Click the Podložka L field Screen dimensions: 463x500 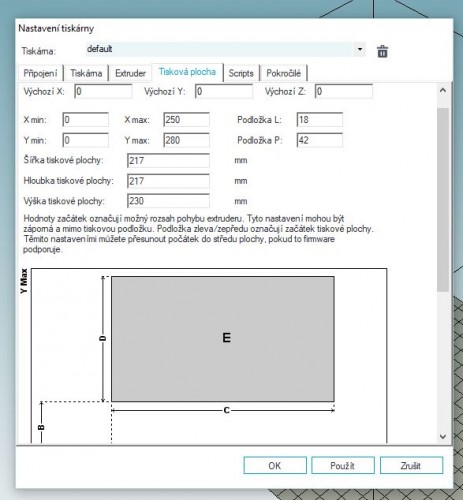tap(320, 120)
